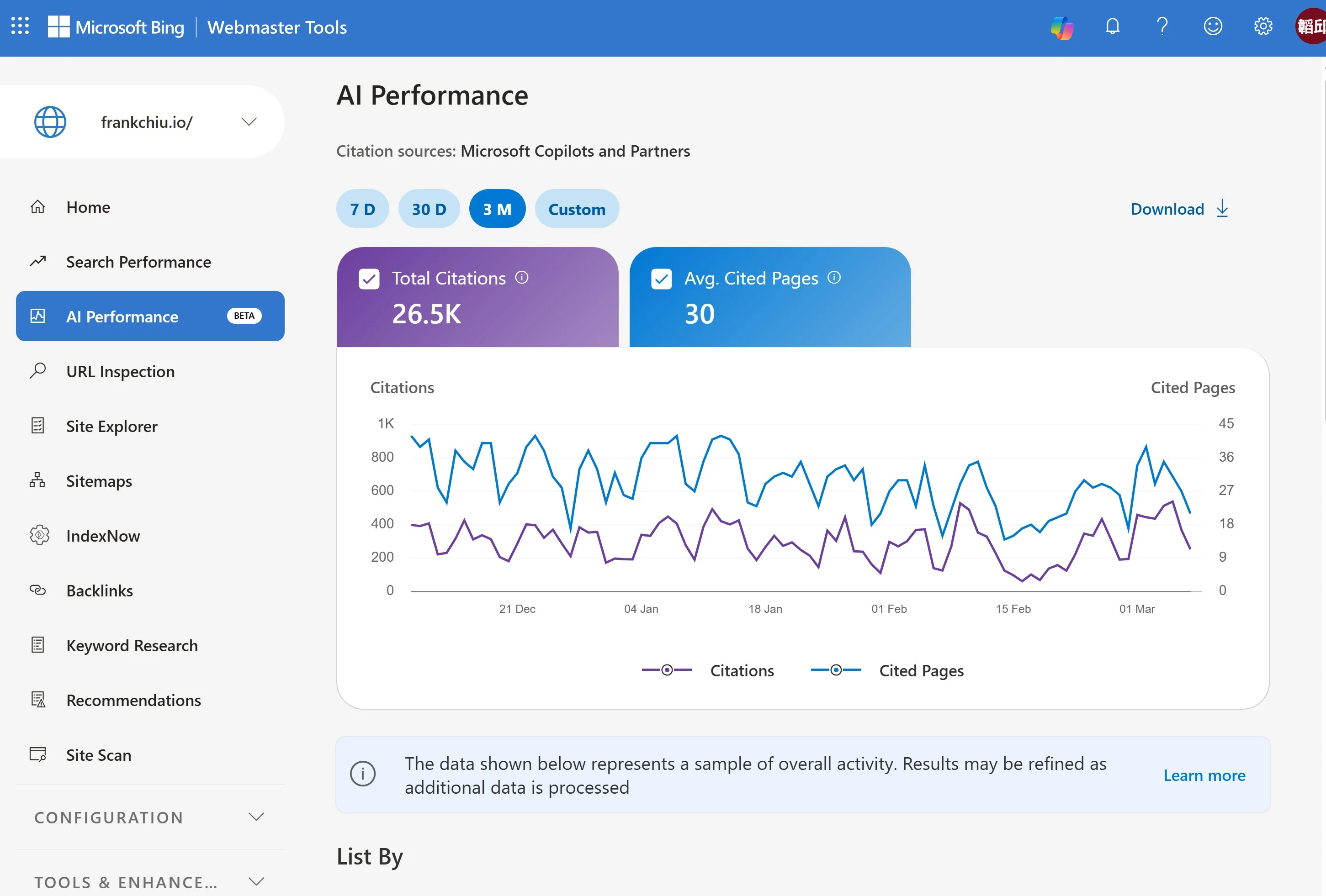
Task: Click the Learn more link
Action: tap(1204, 775)
